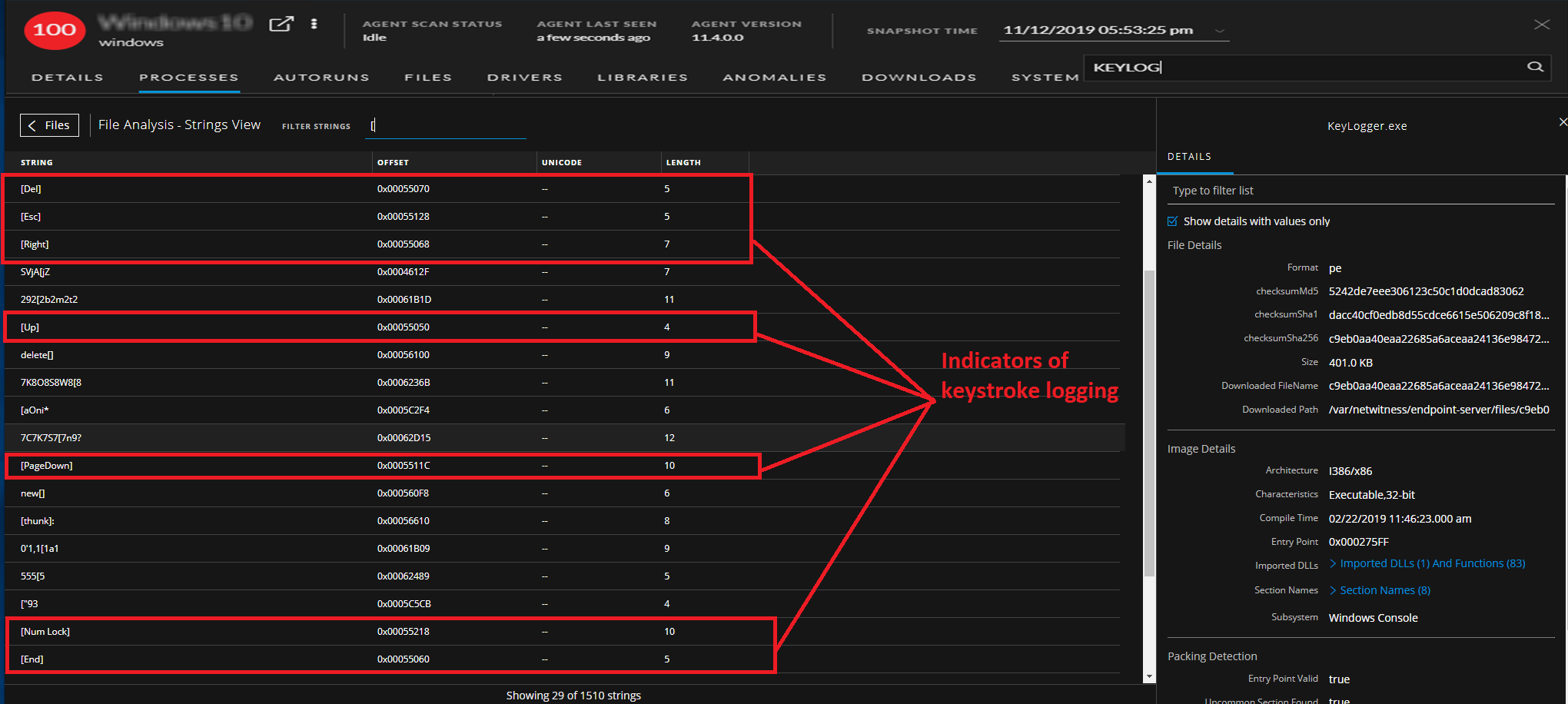Toggle Show details with values only checkbox
Viewport: 1568px width, 704px height.
1173,221
